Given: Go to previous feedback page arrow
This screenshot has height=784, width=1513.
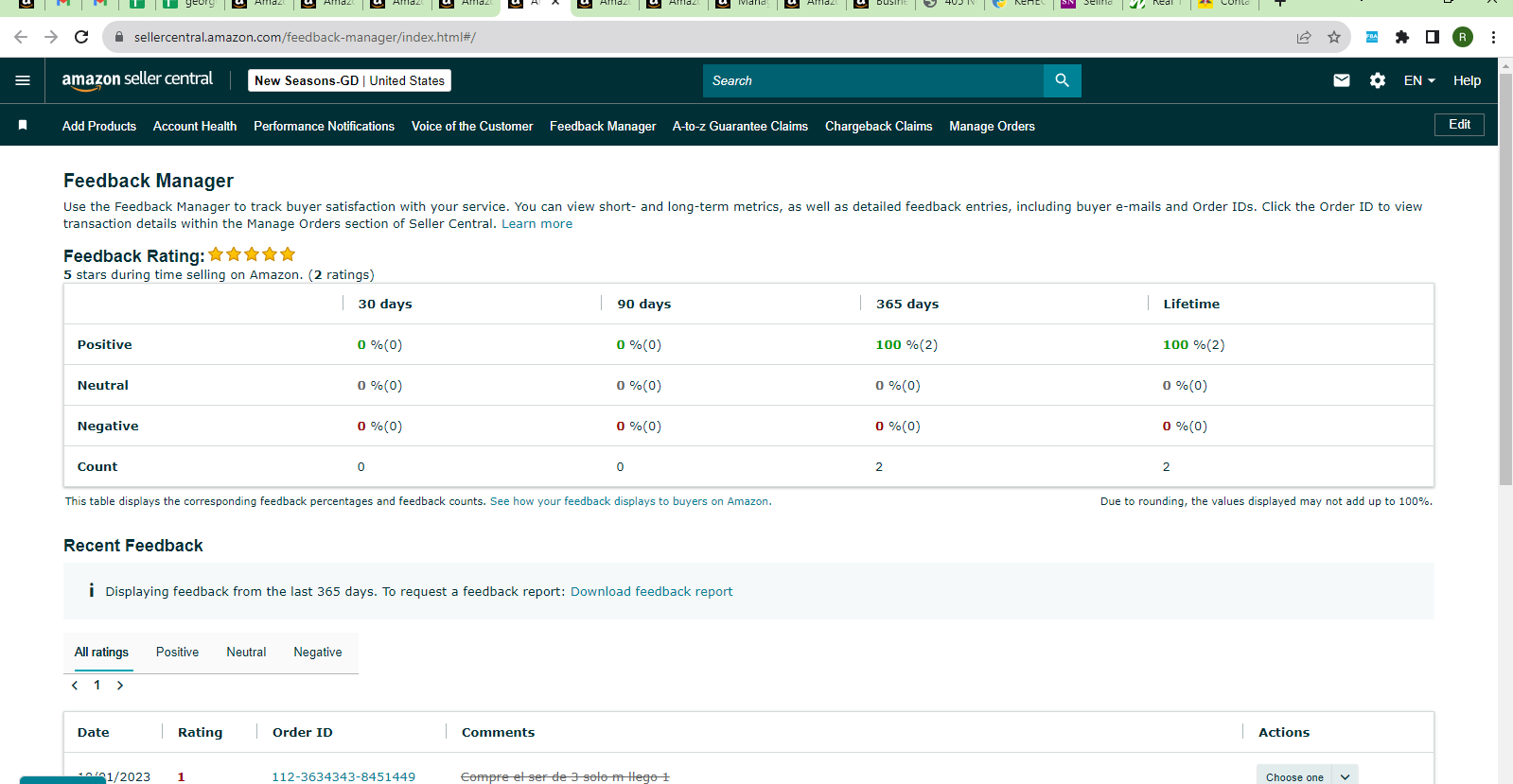Looking at the screenshot, I should tap(75, 686).
